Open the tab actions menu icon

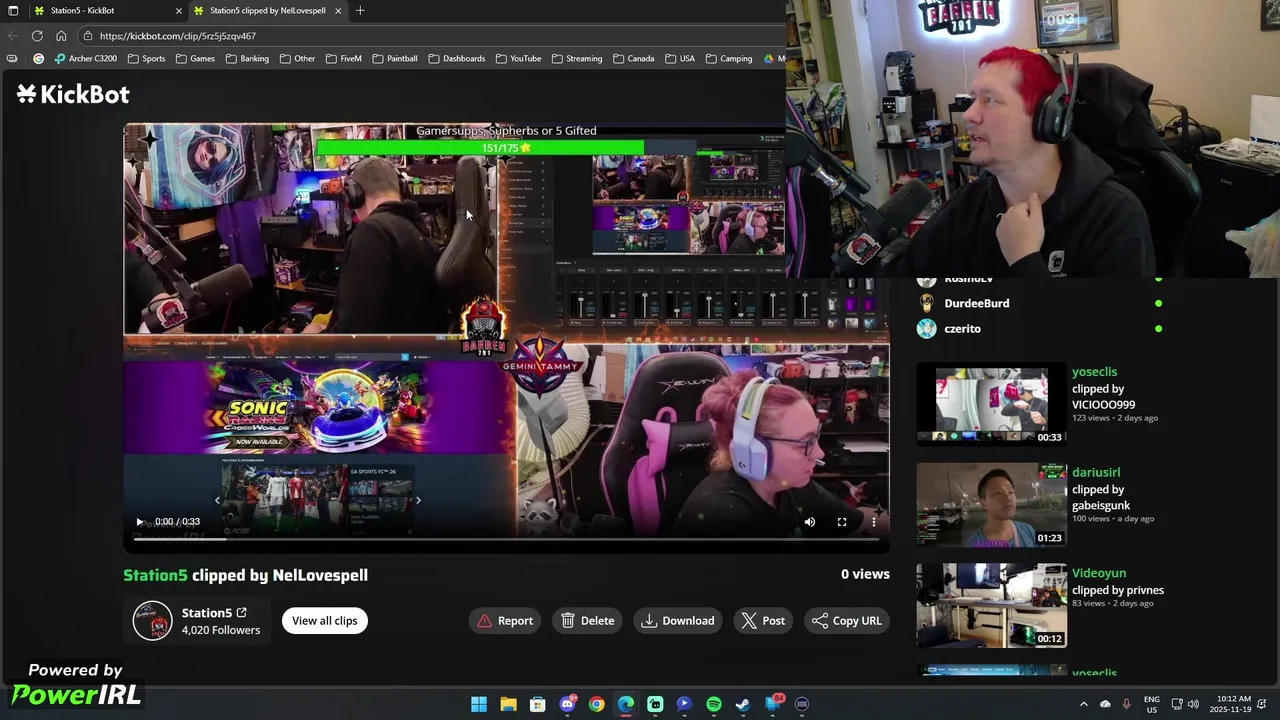(x=13, y=10)
